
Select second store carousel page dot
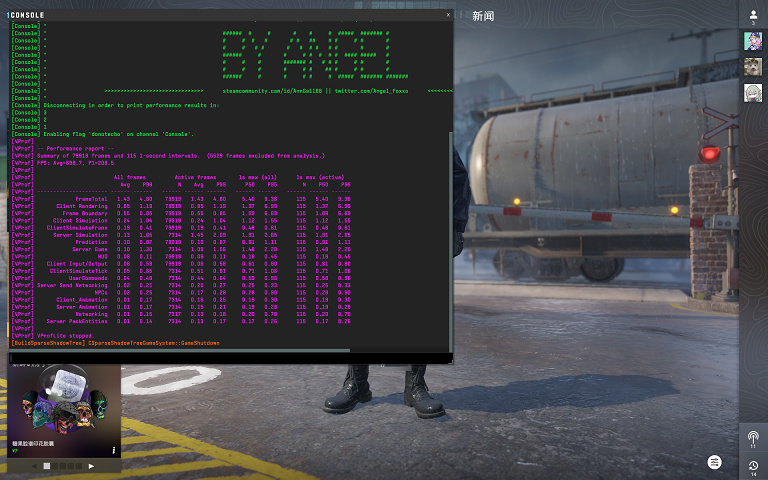tap(55, 466)
